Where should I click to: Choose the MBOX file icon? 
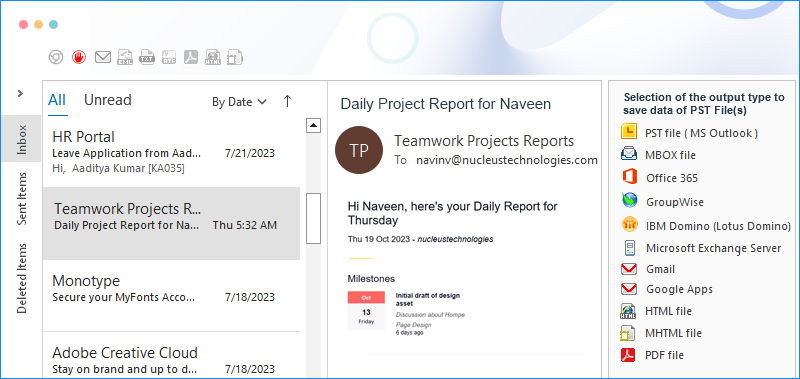(629, 154)
